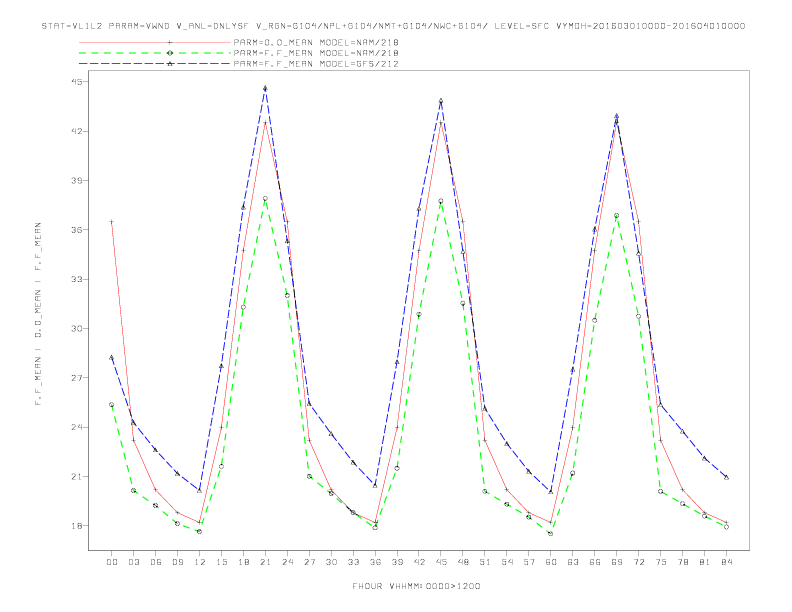Click y-axis tick label 27
The height and width of the screenshot is (612, 792).
[76, 378]
